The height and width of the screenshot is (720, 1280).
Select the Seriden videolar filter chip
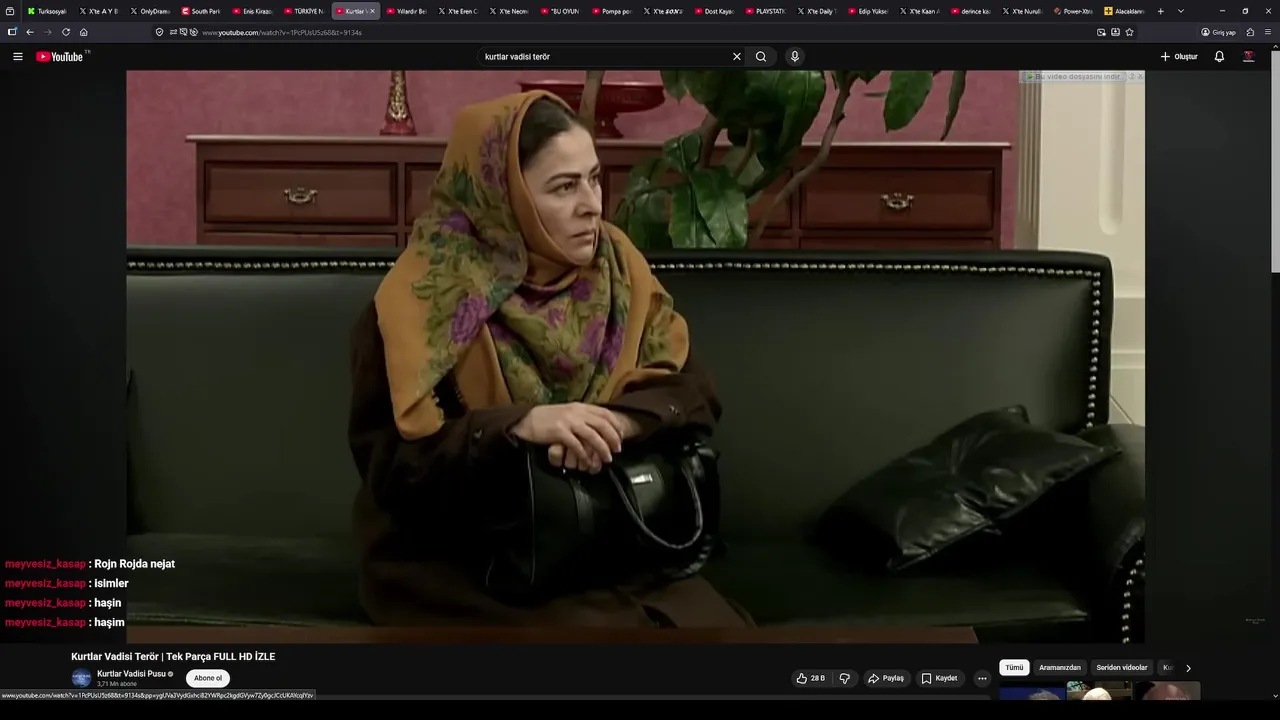click(x=1122, y=668)
